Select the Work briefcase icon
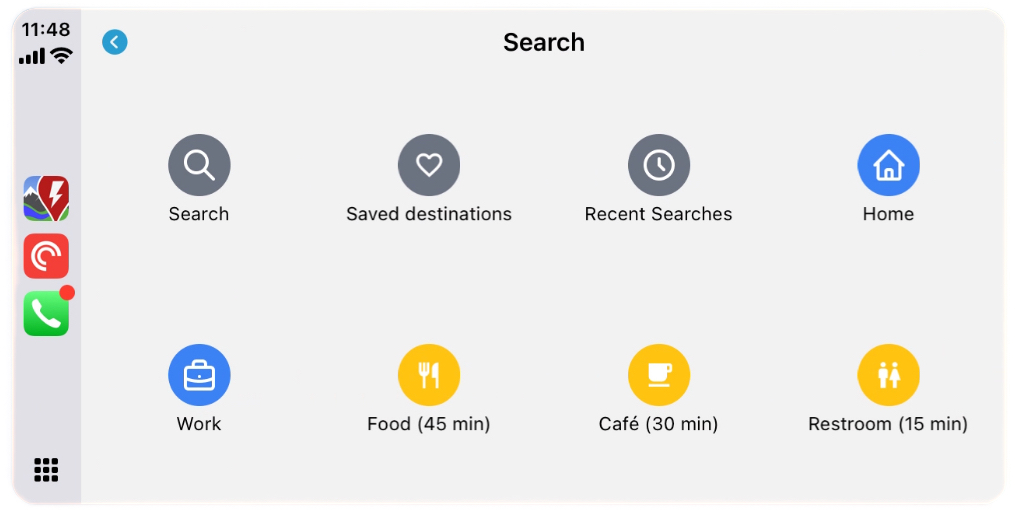 pyautogui.click(x=199, y=375)
